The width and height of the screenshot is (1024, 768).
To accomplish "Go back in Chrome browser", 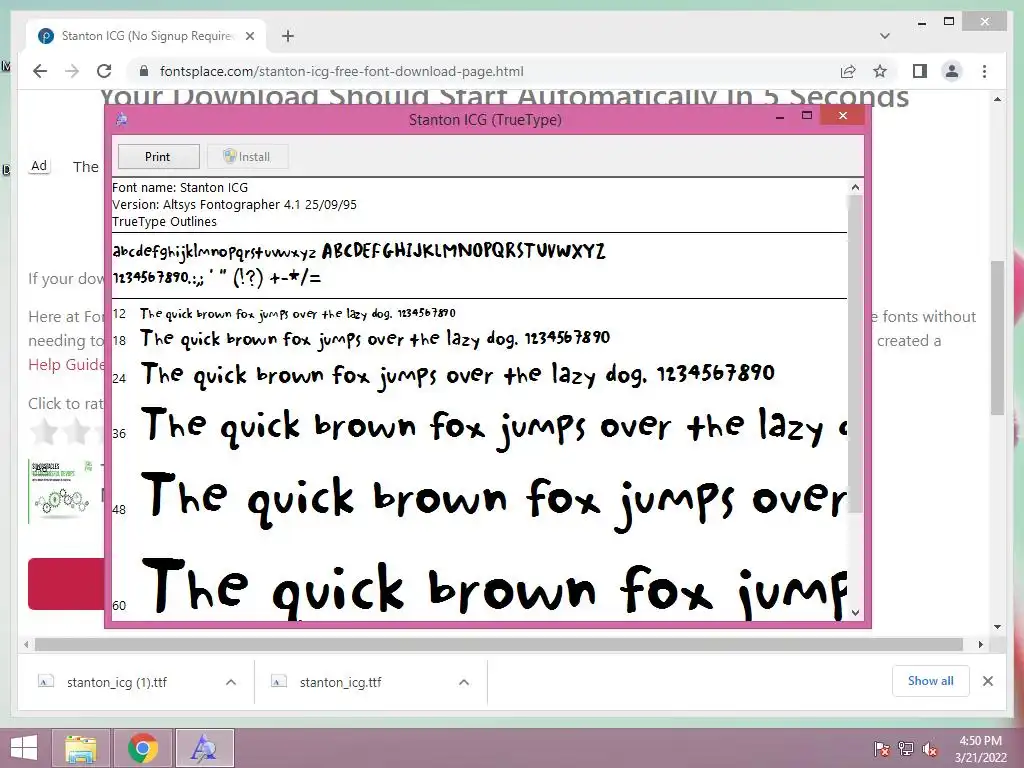I will (40, 71).
